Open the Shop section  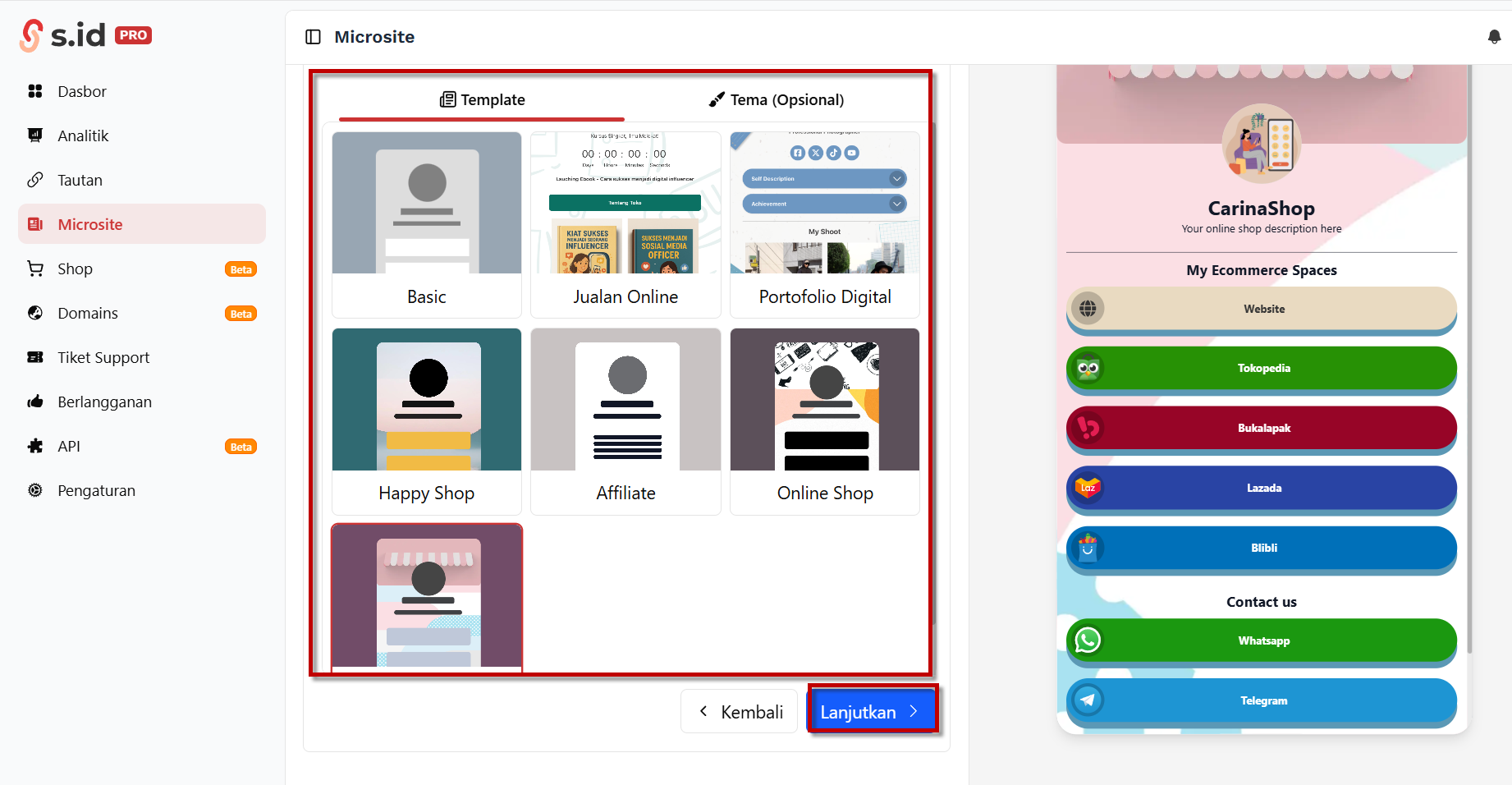tap(75, 269)
